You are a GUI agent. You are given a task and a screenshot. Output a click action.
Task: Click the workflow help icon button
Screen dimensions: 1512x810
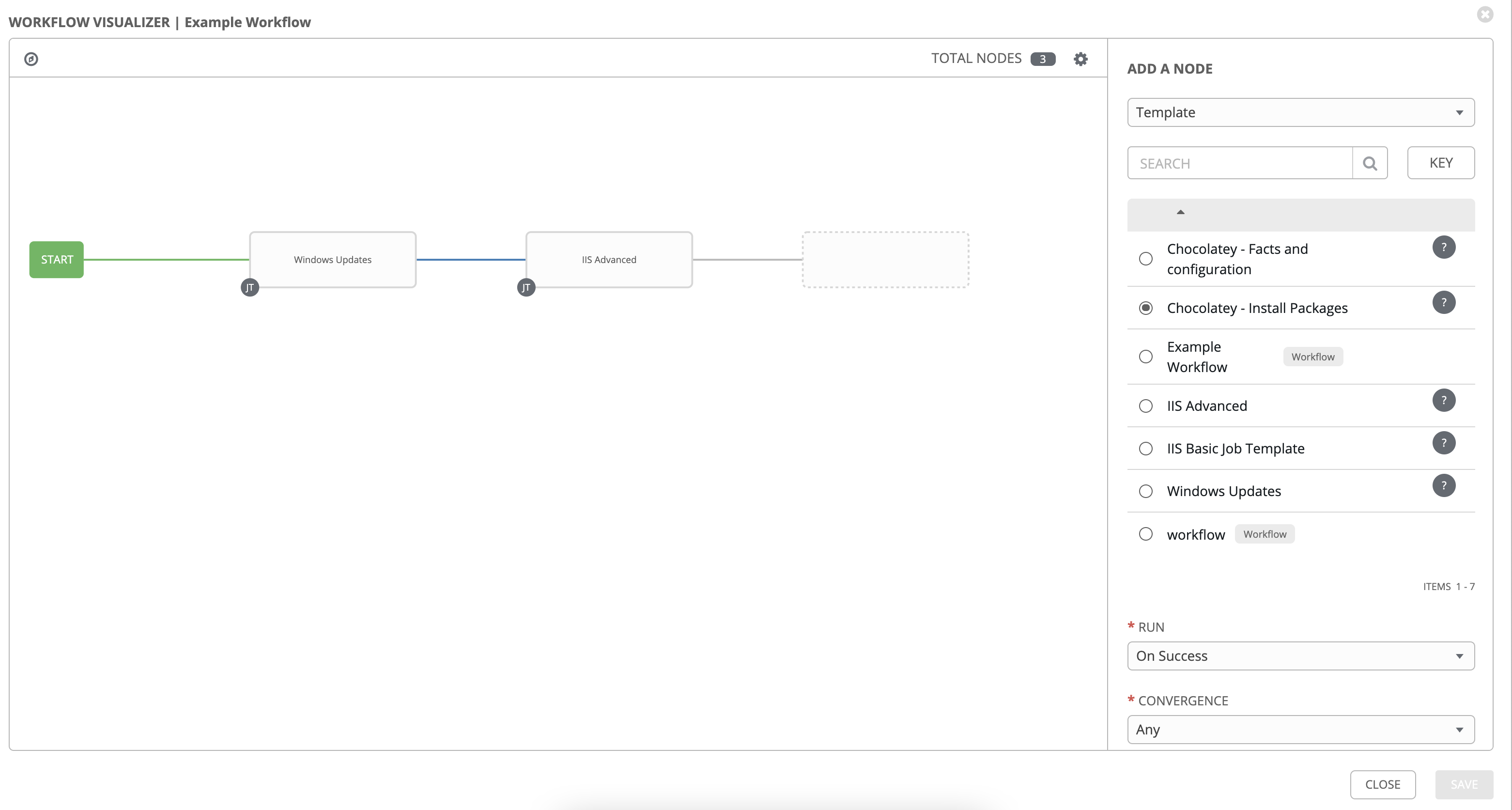pyautogui.click(x=31, y=58)
